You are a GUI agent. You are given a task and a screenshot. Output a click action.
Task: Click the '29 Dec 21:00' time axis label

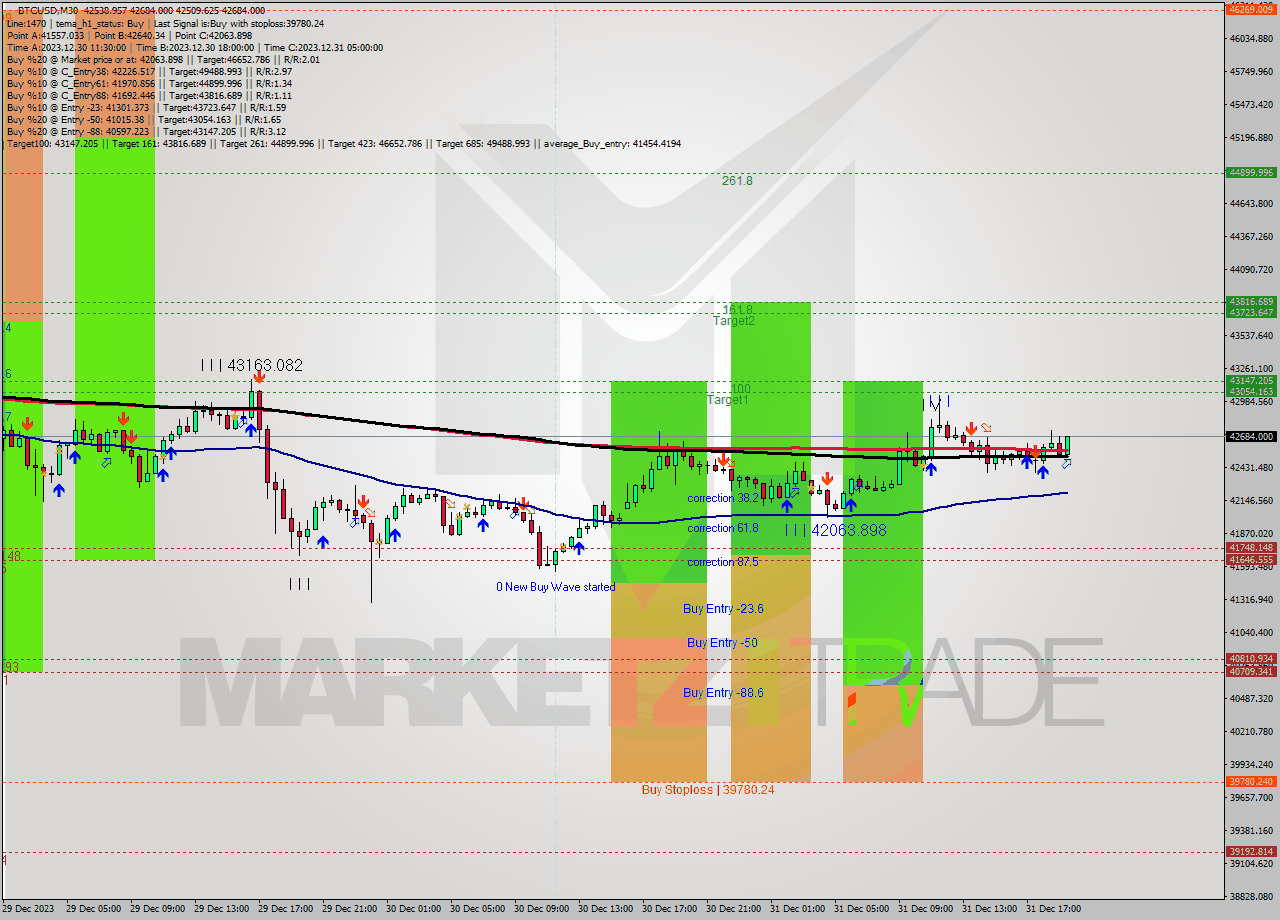pos(350,909)
